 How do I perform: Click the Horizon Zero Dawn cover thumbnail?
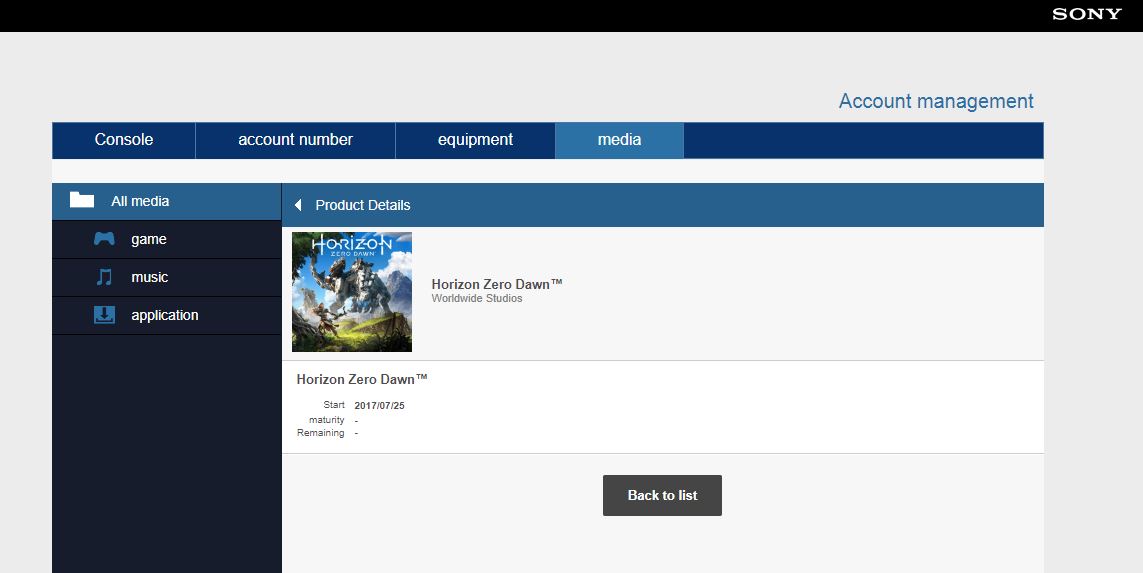[352, 292]
